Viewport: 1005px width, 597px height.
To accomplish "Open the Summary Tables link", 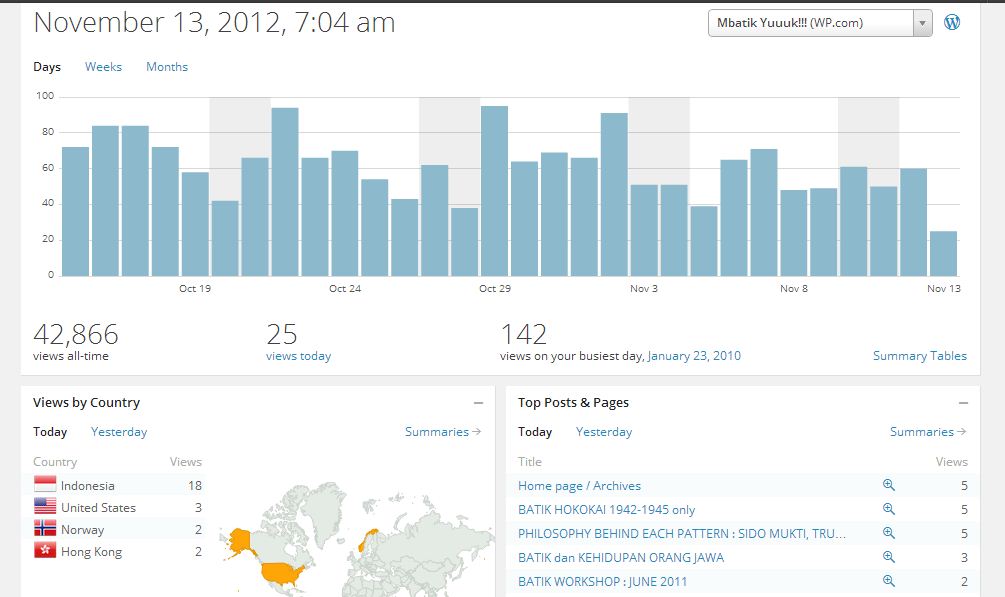I will pos(919,356).
